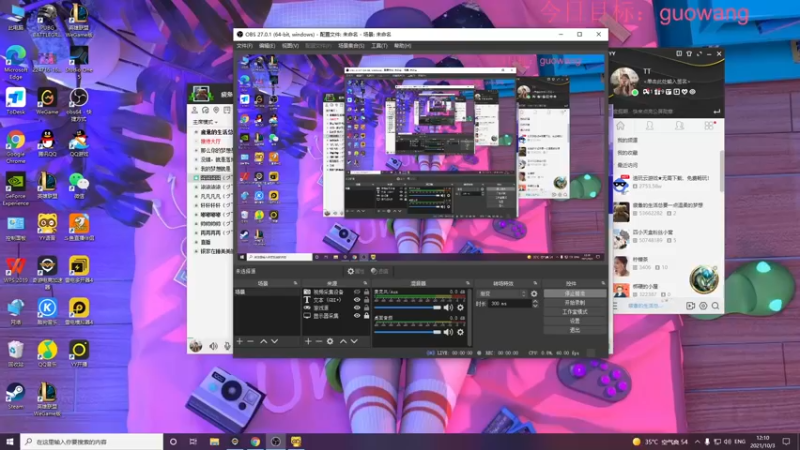Image resolution: width=800 pixels, height=450 pixels.
Task: Expand My Favorites section in YY window
Action: point(628,153)
